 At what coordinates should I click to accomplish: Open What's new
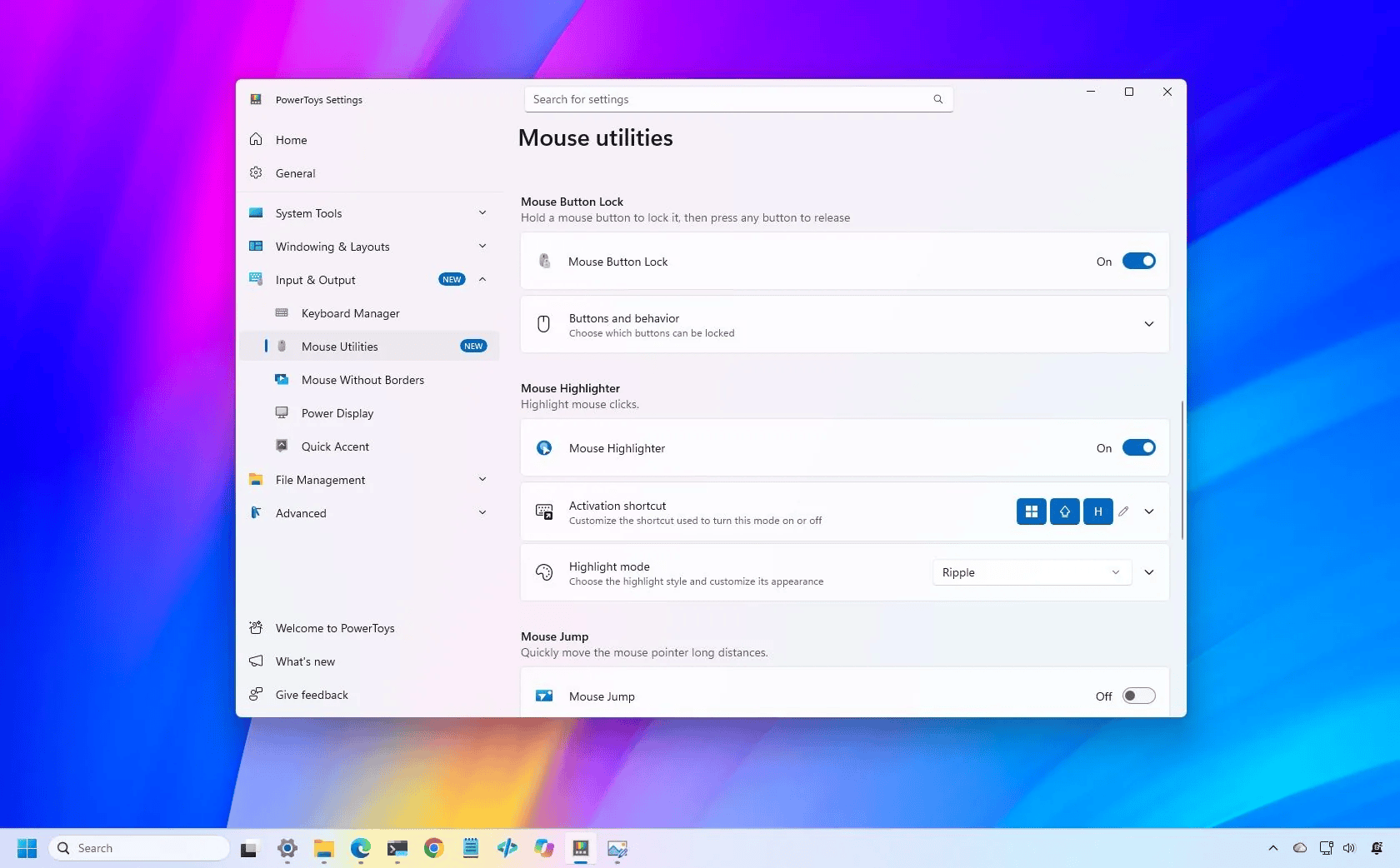click(369, 661)
